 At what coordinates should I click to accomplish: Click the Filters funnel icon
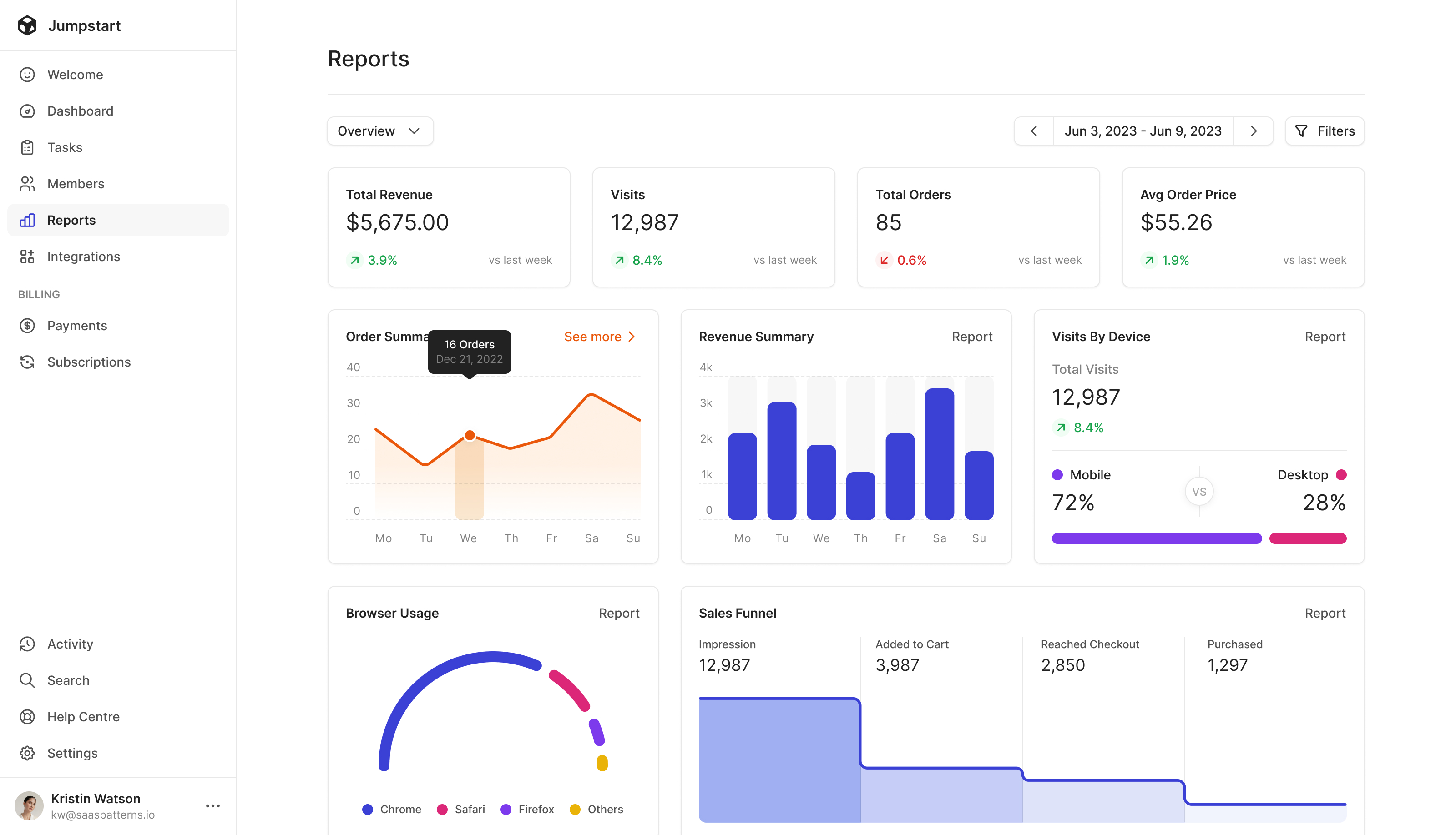pos(1301,131)
